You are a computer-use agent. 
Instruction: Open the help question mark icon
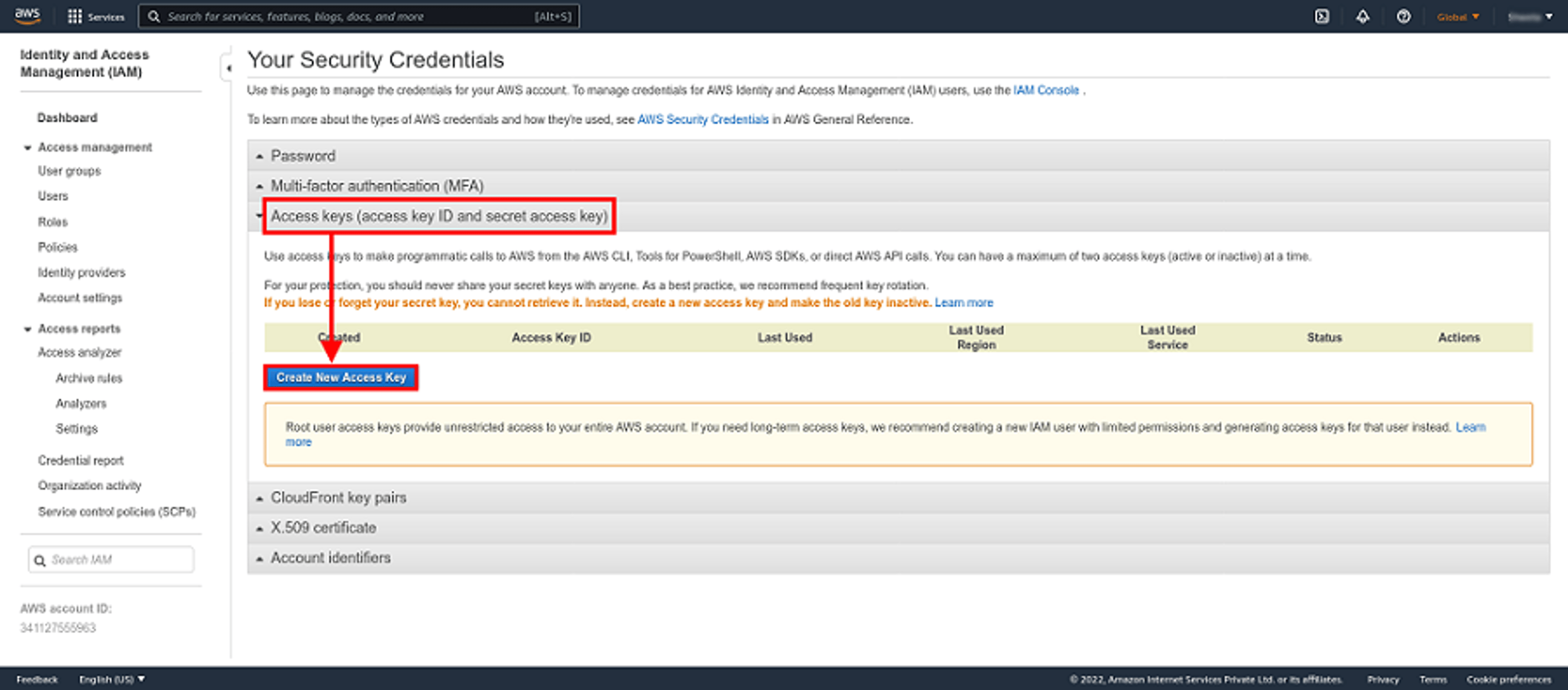pos(1404,16)
